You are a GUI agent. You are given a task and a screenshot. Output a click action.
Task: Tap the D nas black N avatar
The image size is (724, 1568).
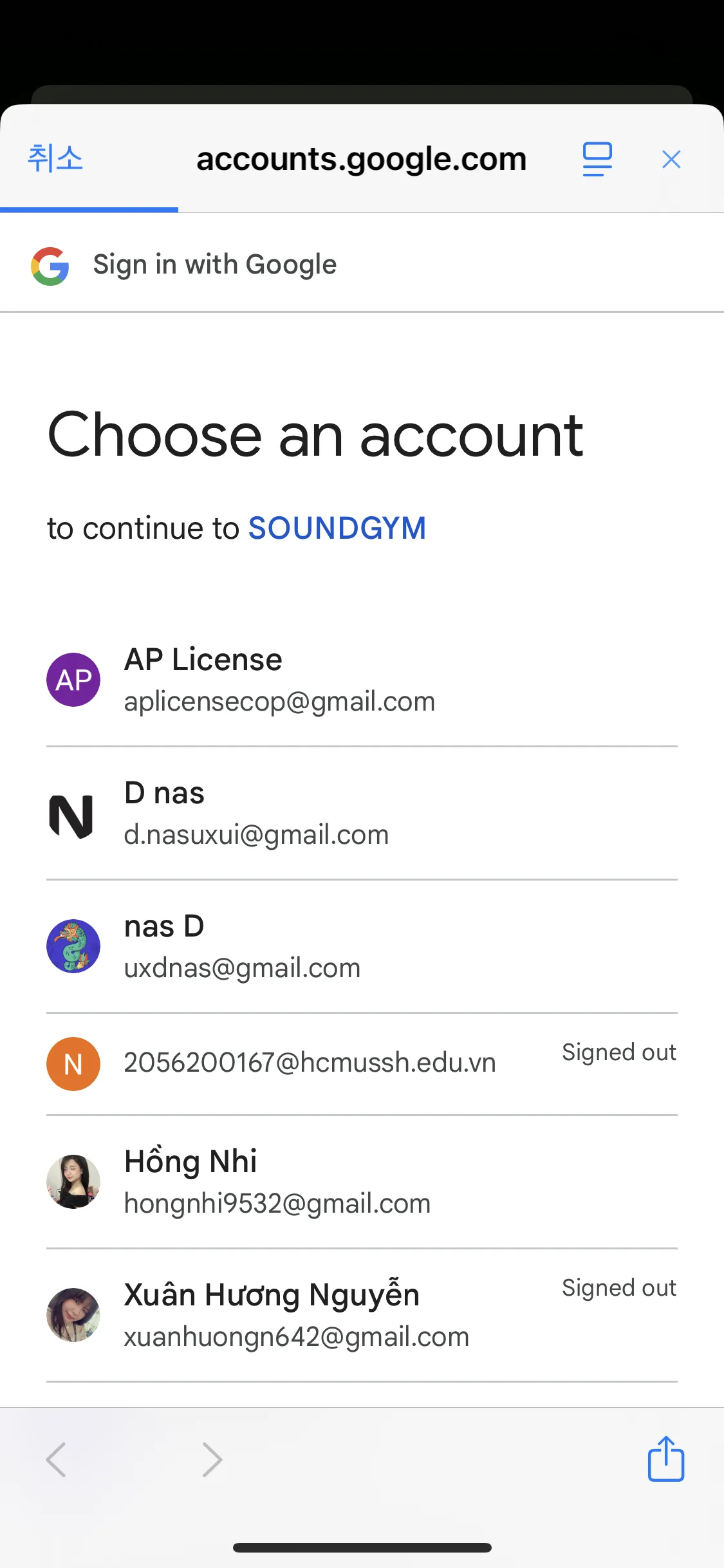click(x=71, y=816)
